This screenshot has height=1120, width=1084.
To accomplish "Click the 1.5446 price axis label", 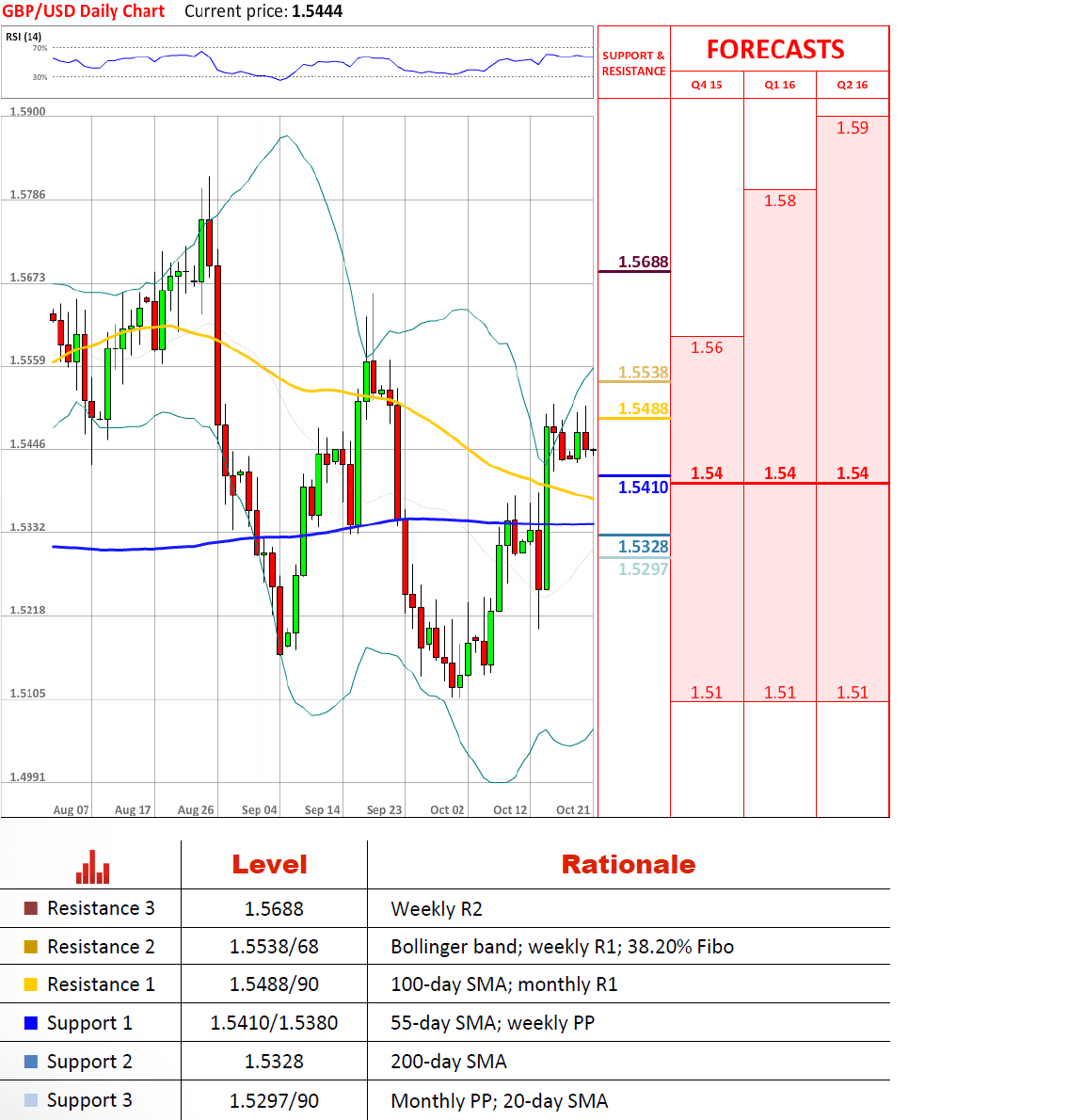I will click(x=27, y=443).
